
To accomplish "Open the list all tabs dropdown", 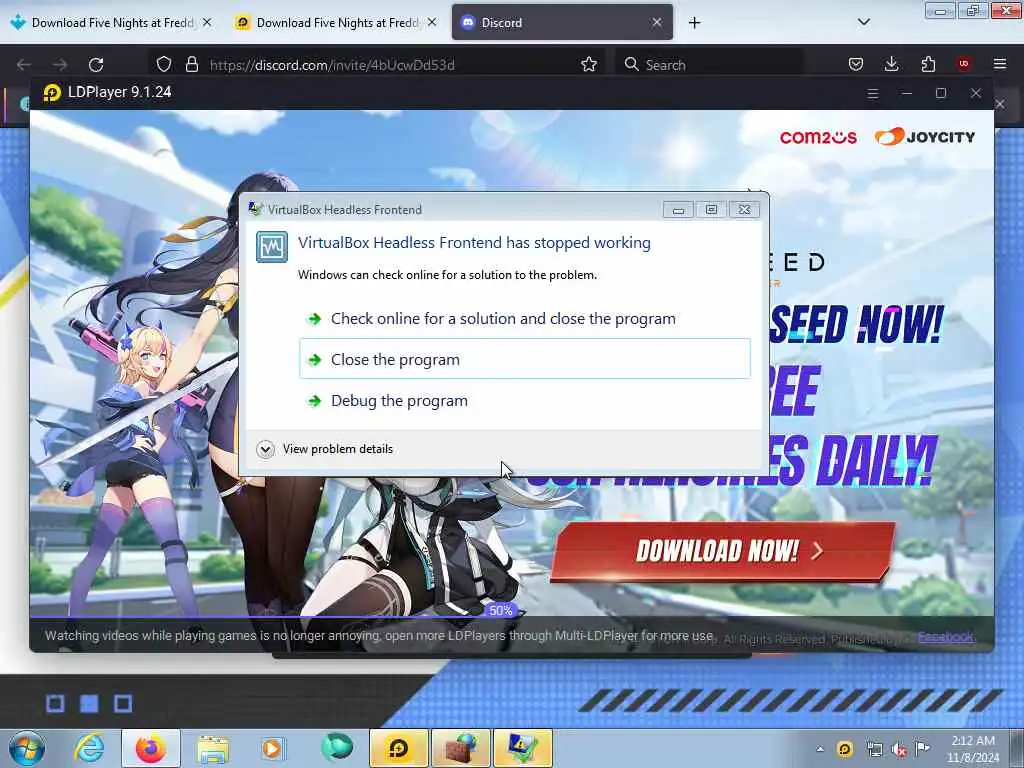I will 863,22.
